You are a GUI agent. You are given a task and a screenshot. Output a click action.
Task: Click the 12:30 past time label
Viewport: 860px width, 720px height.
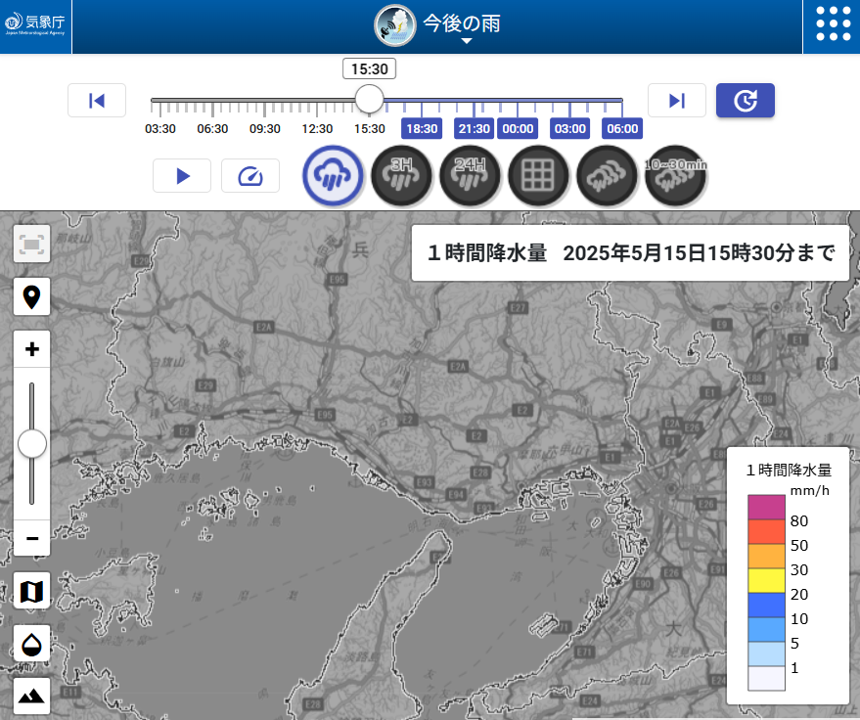317,129
